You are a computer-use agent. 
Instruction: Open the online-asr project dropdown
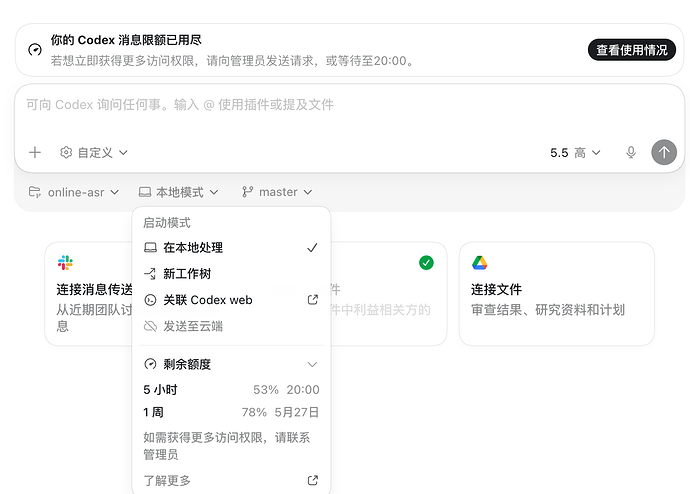73,192
